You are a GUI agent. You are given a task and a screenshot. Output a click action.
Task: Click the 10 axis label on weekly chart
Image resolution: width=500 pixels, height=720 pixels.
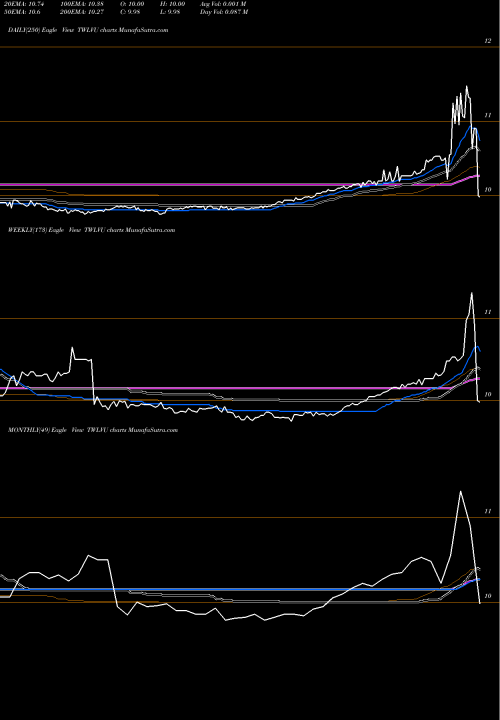(488, 394)
